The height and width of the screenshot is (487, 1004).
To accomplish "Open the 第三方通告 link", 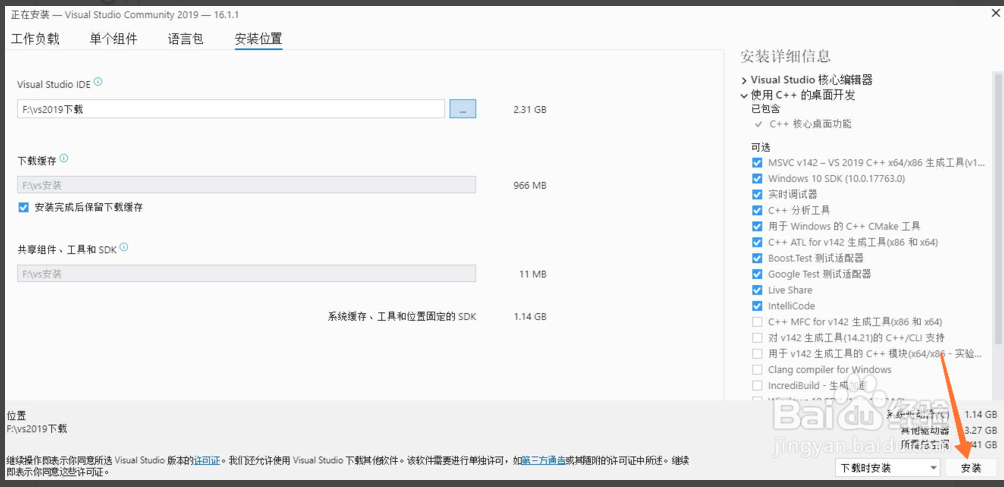I will (x=544, y=460).
